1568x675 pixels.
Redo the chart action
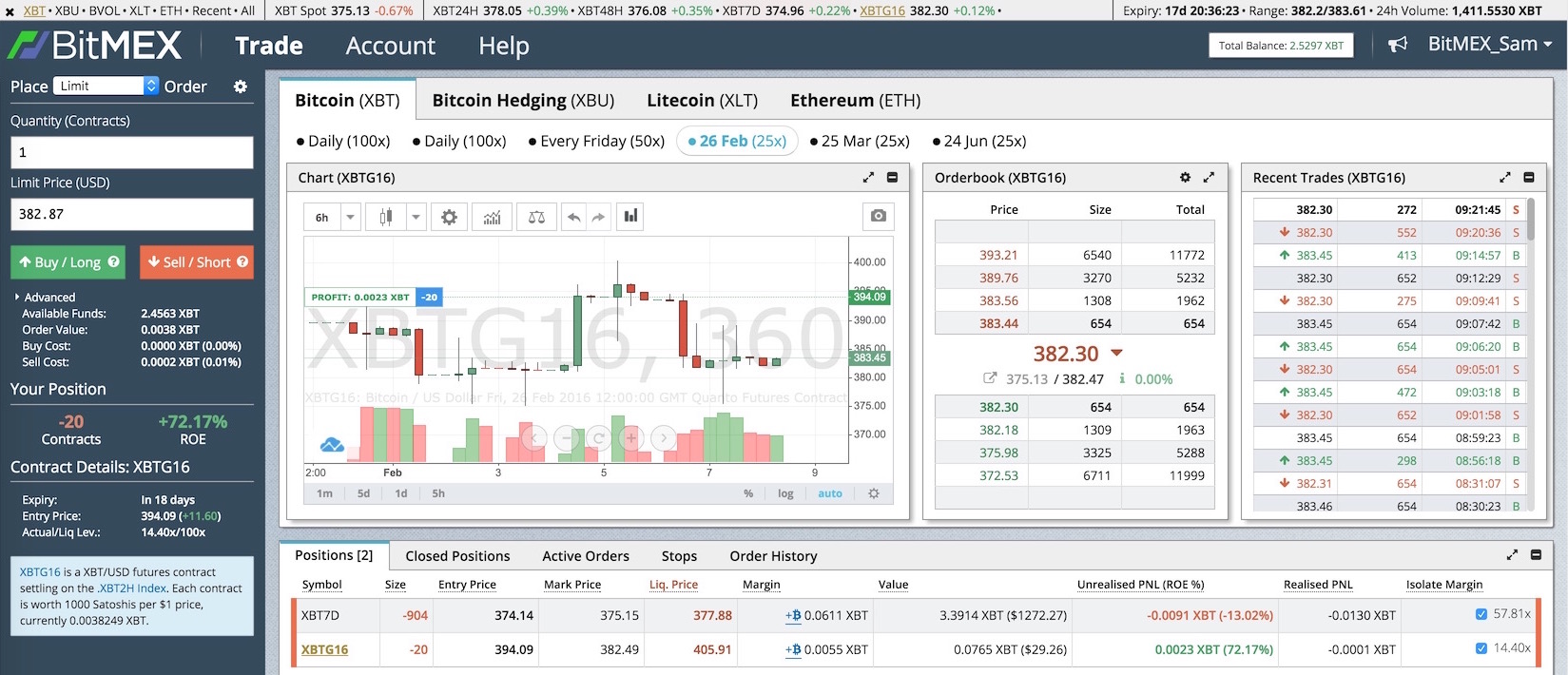(598, 218)
